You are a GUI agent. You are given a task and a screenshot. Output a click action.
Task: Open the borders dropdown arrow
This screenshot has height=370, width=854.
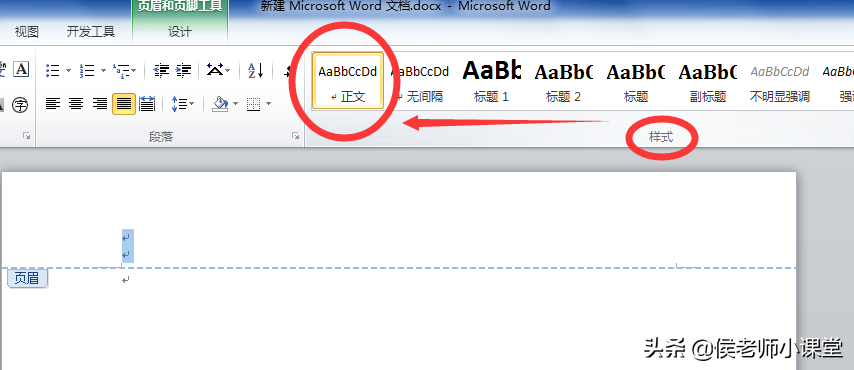pos(269,104)
